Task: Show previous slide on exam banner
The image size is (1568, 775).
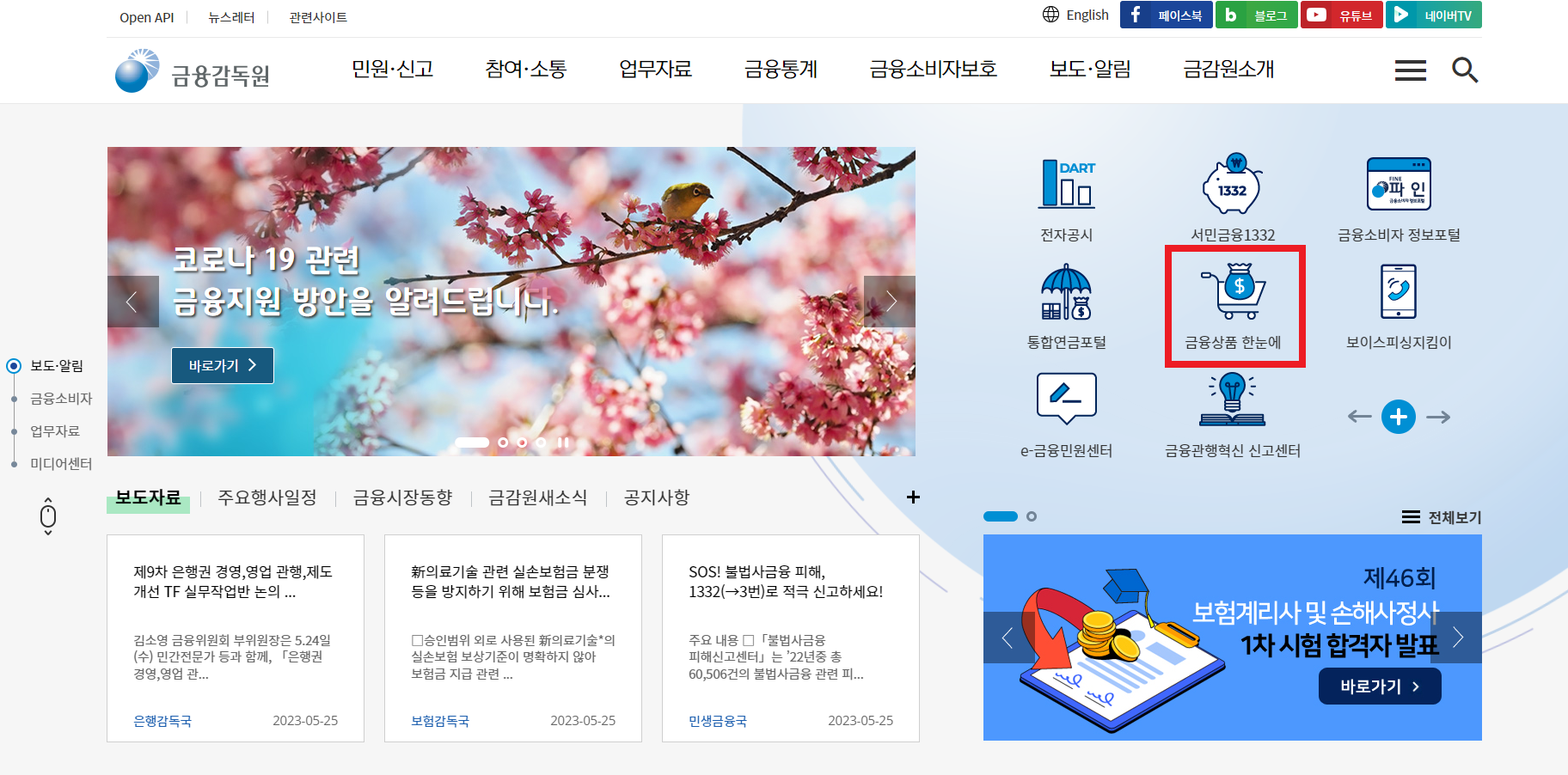Action: tap(1008, 638)
